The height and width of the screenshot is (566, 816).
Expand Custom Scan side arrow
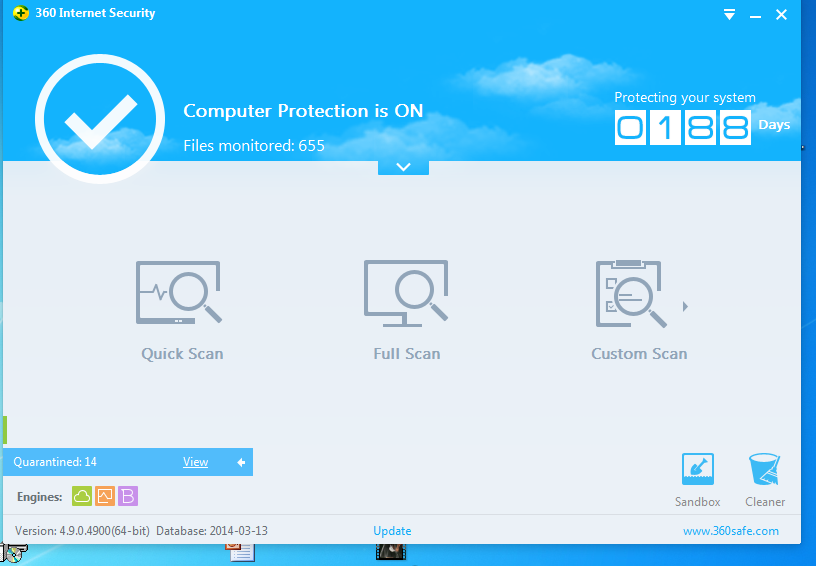685,306
